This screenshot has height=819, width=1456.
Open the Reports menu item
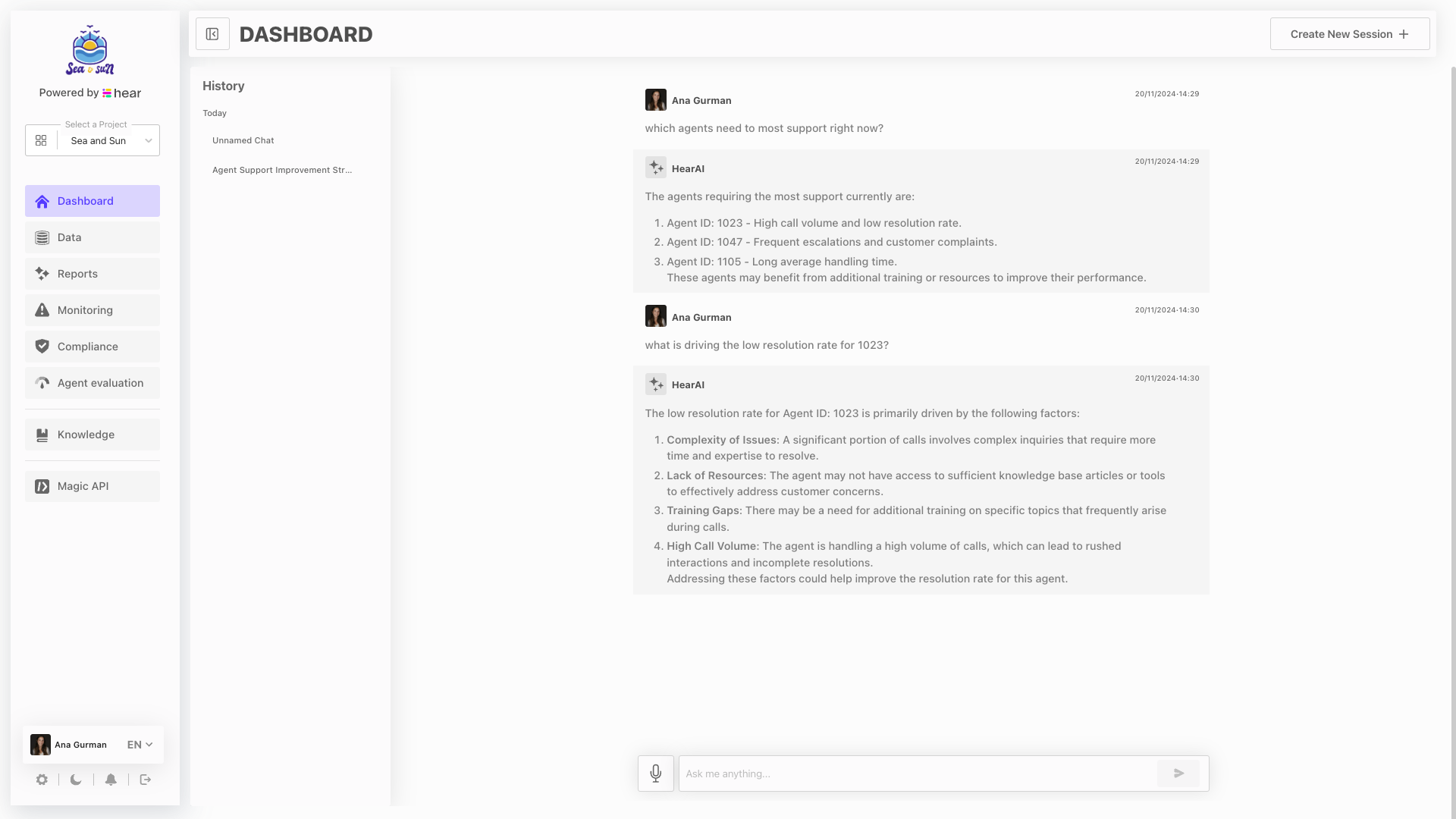pyautogui.click(x=93, y=274)
